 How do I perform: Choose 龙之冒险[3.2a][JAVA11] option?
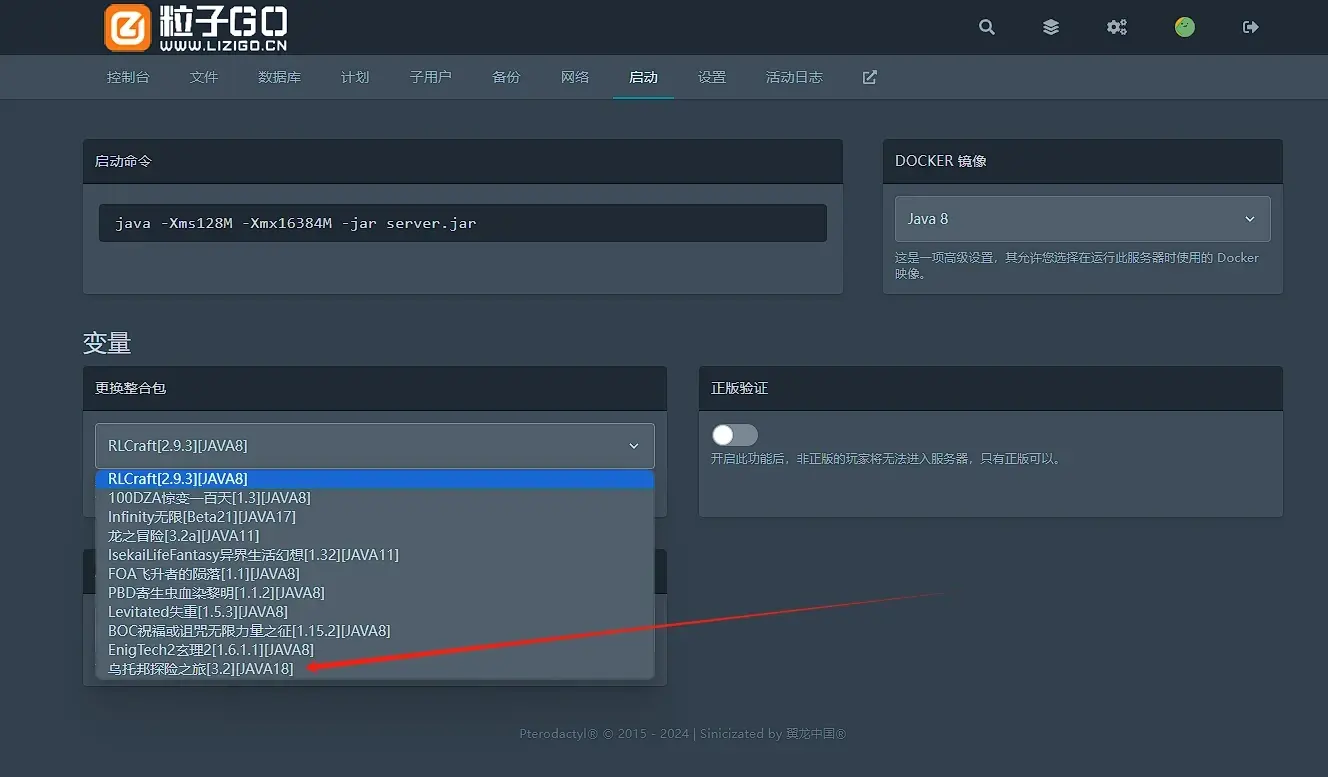click(x=375, y=536)
